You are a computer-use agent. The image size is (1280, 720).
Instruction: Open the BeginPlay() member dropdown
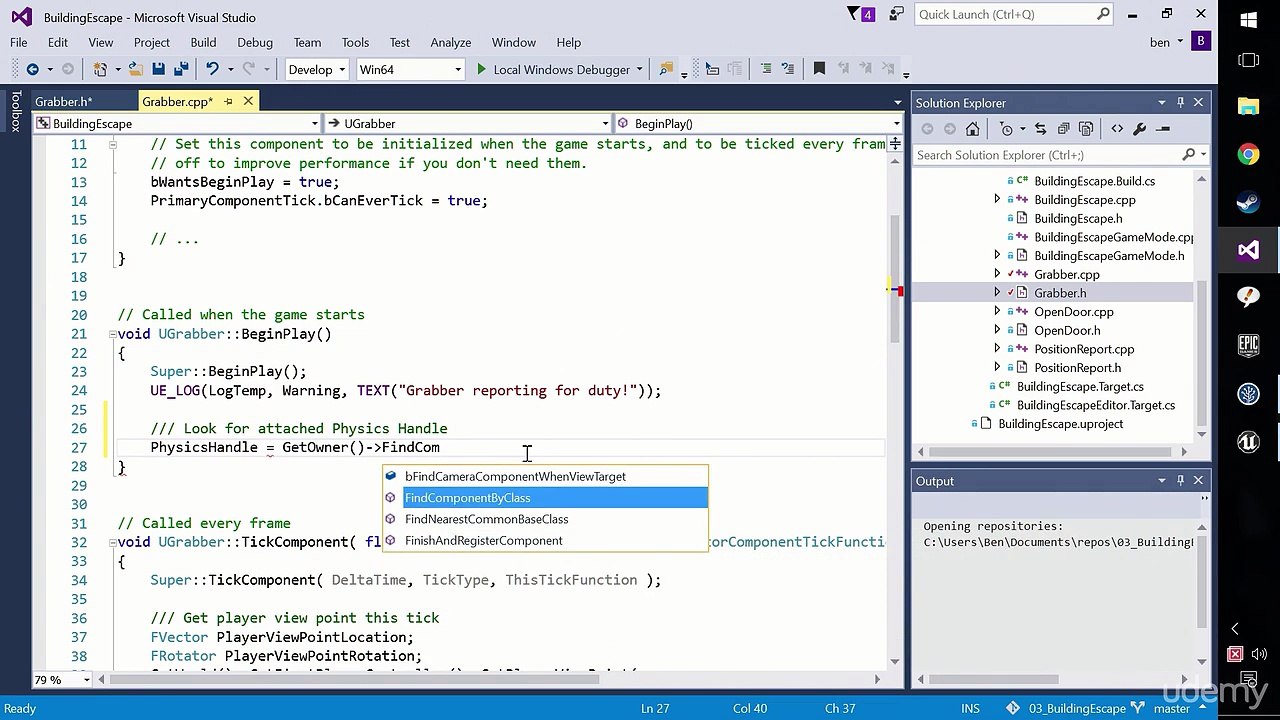pos(758,124)
